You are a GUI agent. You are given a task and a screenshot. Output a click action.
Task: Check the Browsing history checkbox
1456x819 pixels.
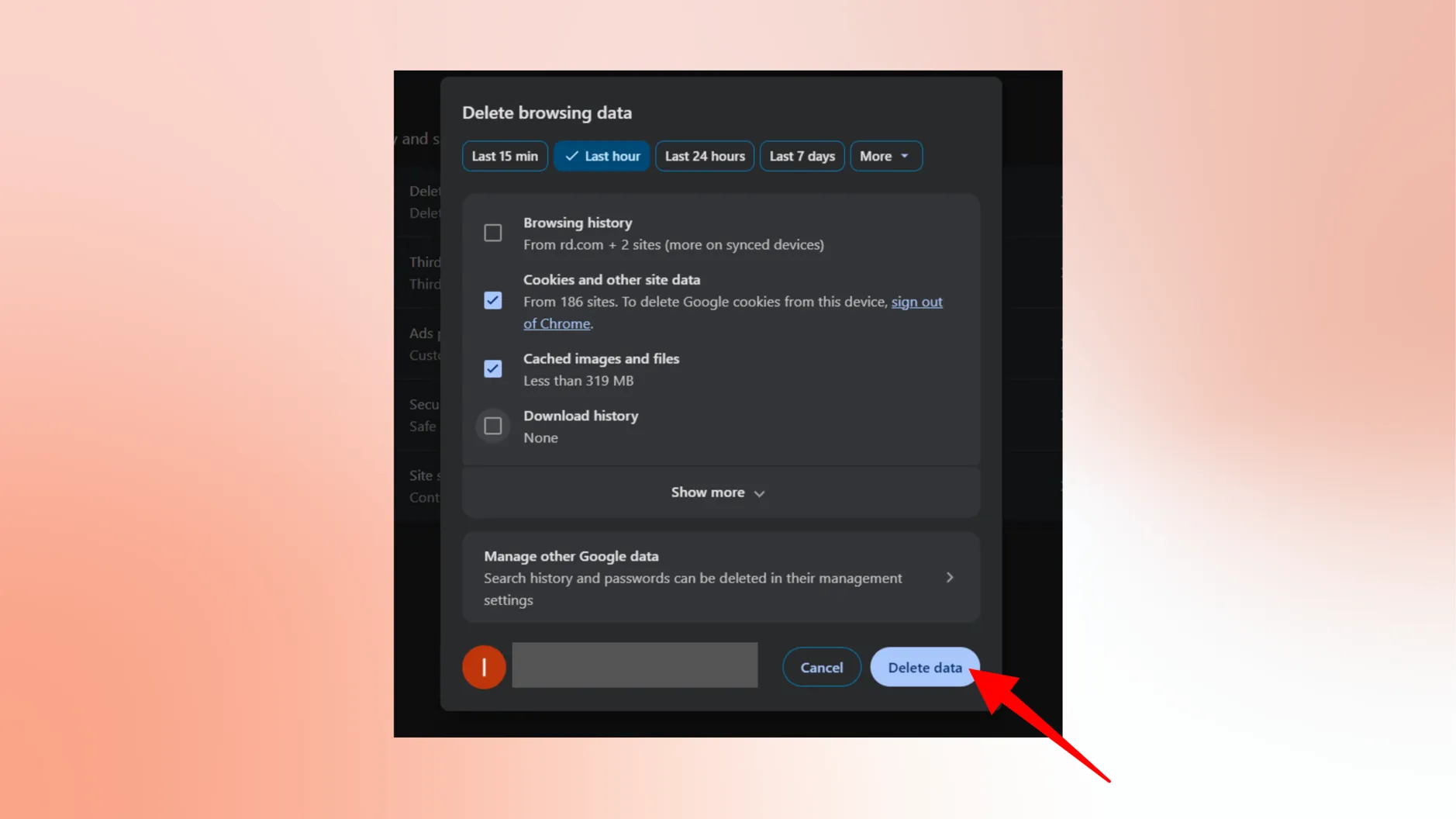click(493, 233)
